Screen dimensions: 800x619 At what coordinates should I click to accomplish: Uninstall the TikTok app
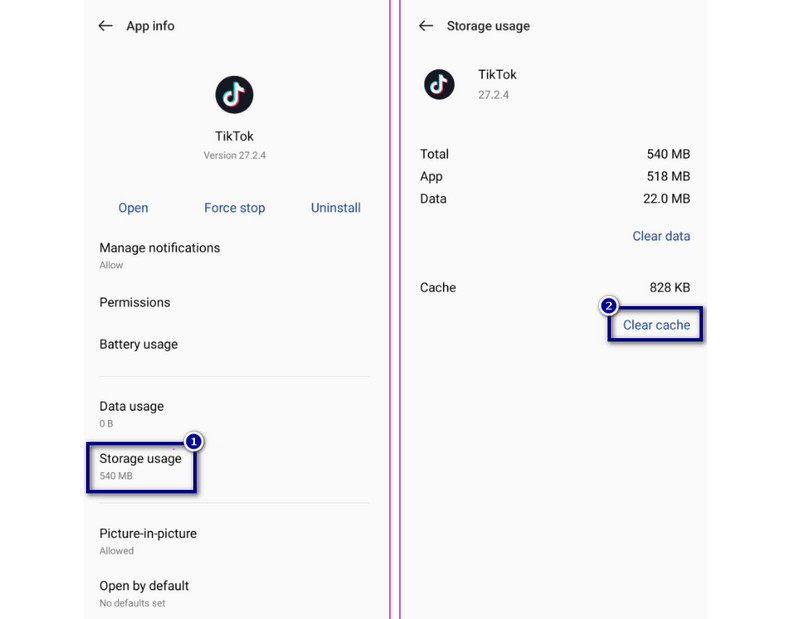point(335,208)
